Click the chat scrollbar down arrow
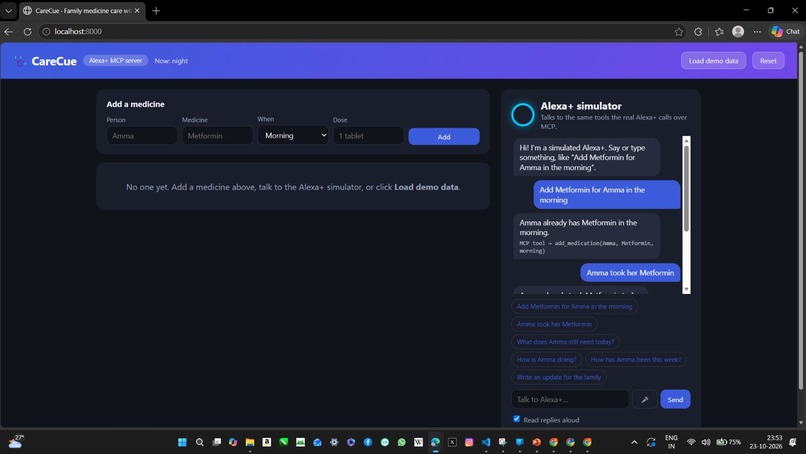The height and width of the screenshot is (454, 806). [x=686, y=289]
